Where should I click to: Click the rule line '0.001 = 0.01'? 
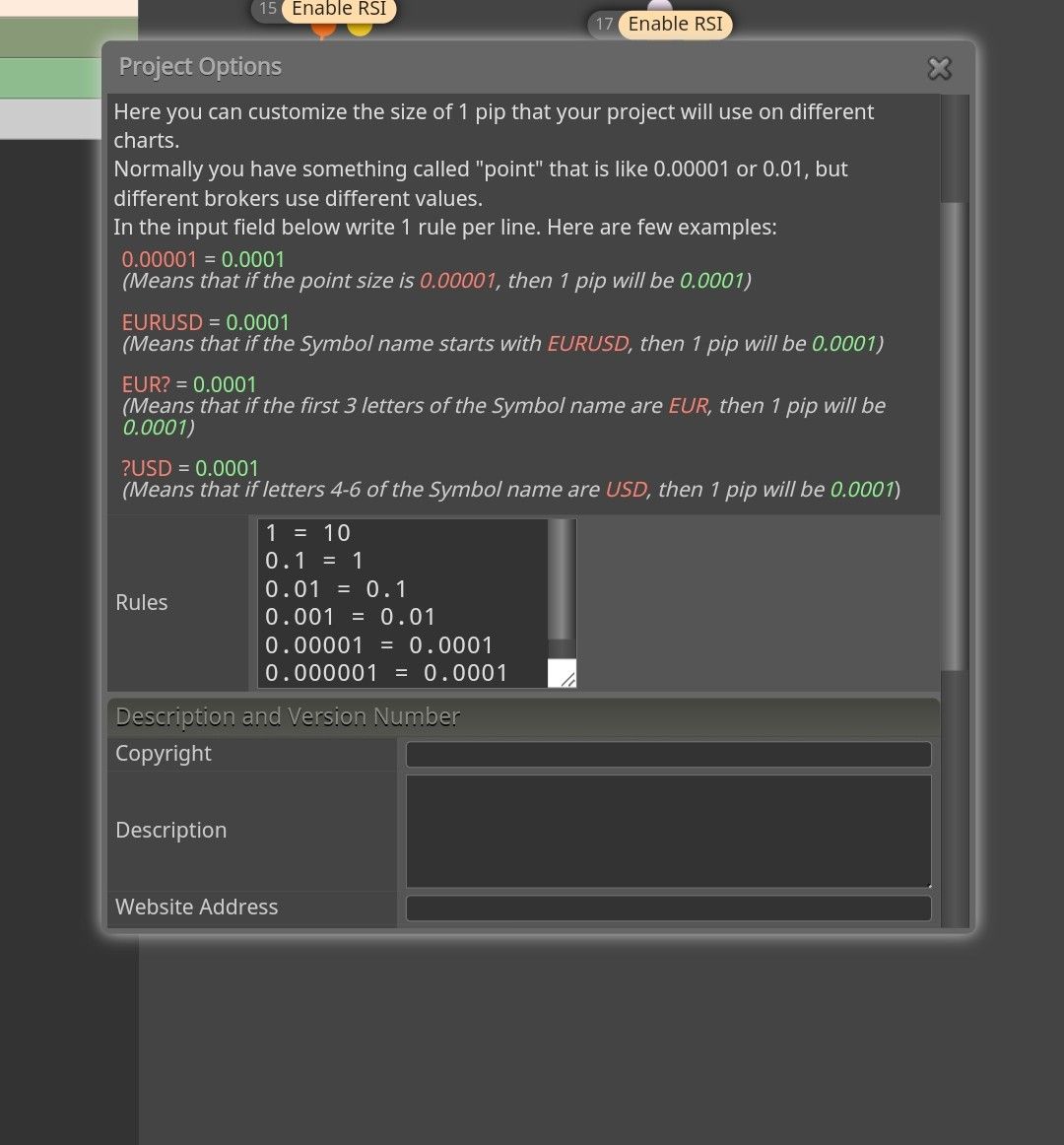click(x=350, y=617)
